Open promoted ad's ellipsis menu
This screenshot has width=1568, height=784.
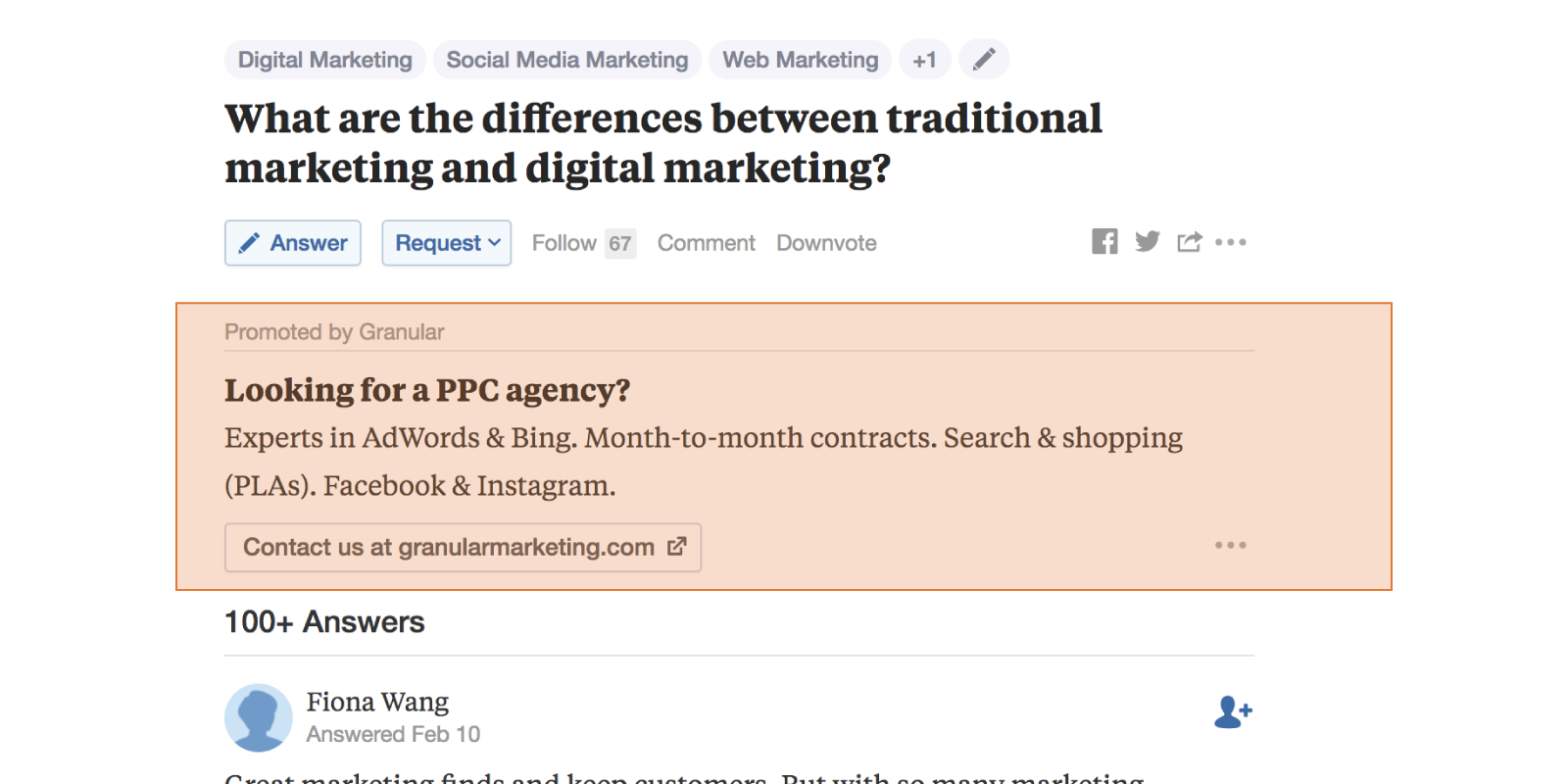(x=1231, y=545)
